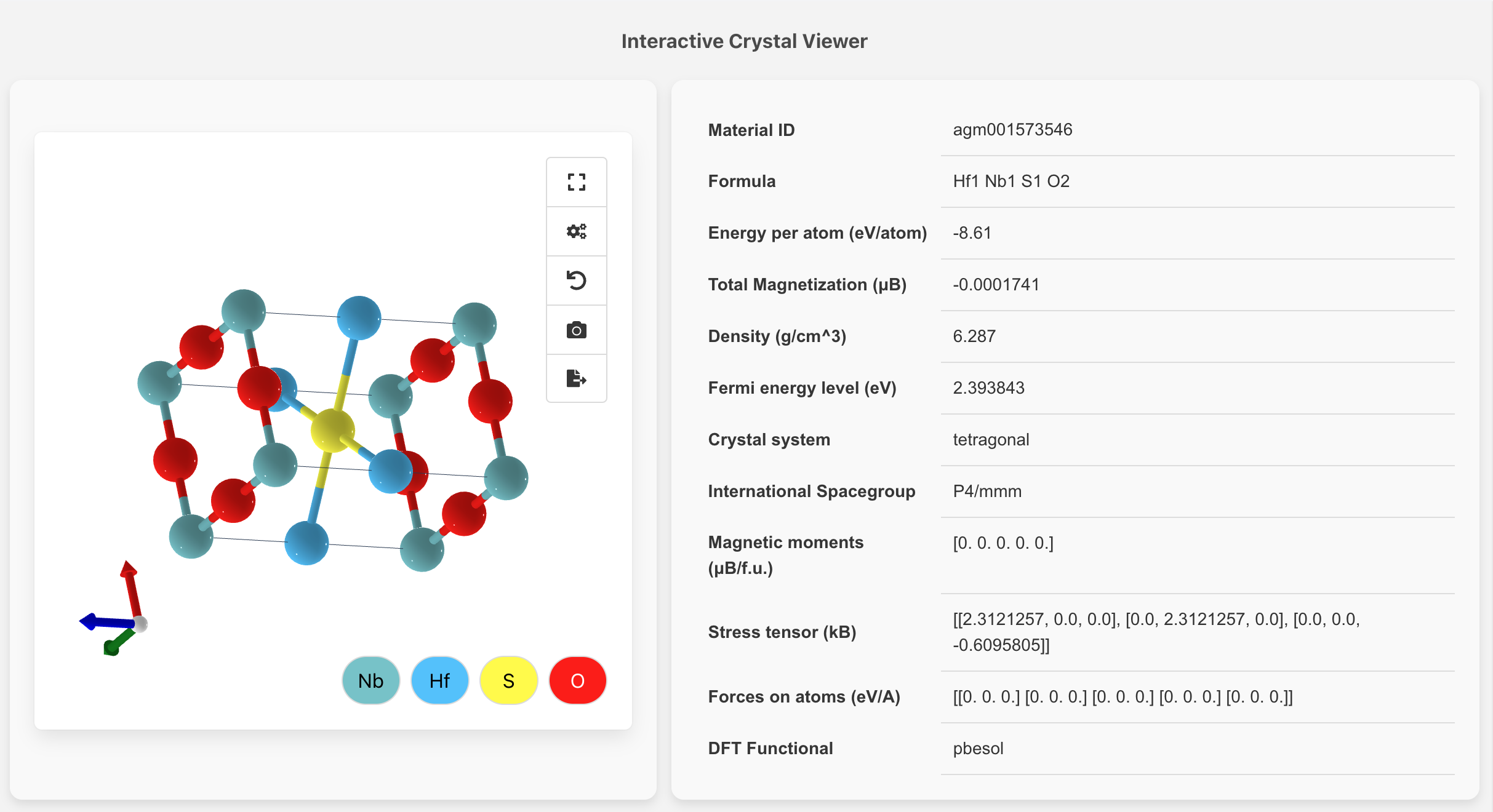Image resolution: width=1493 pixels, height=812 pixels.
Task: Take a screenshot with the camera icon
Action: 576,330
